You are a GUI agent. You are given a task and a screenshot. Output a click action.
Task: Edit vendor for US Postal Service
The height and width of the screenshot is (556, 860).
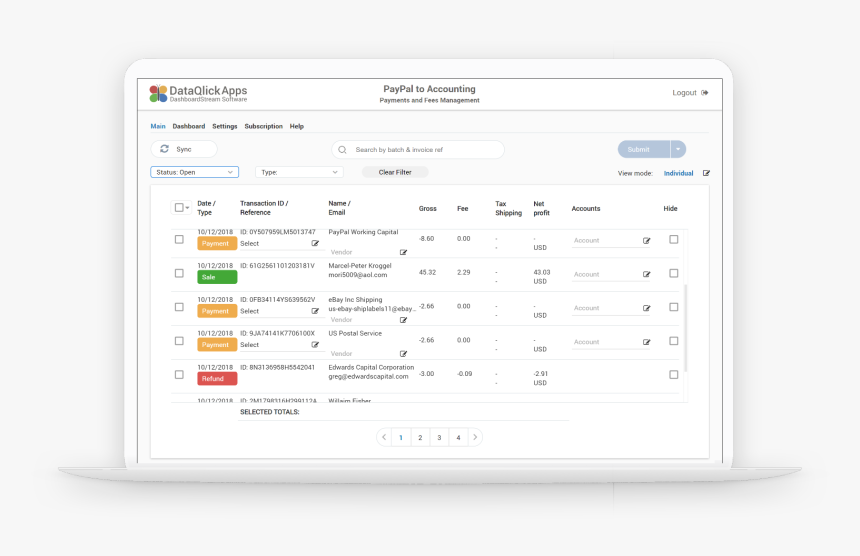point(403,354)
